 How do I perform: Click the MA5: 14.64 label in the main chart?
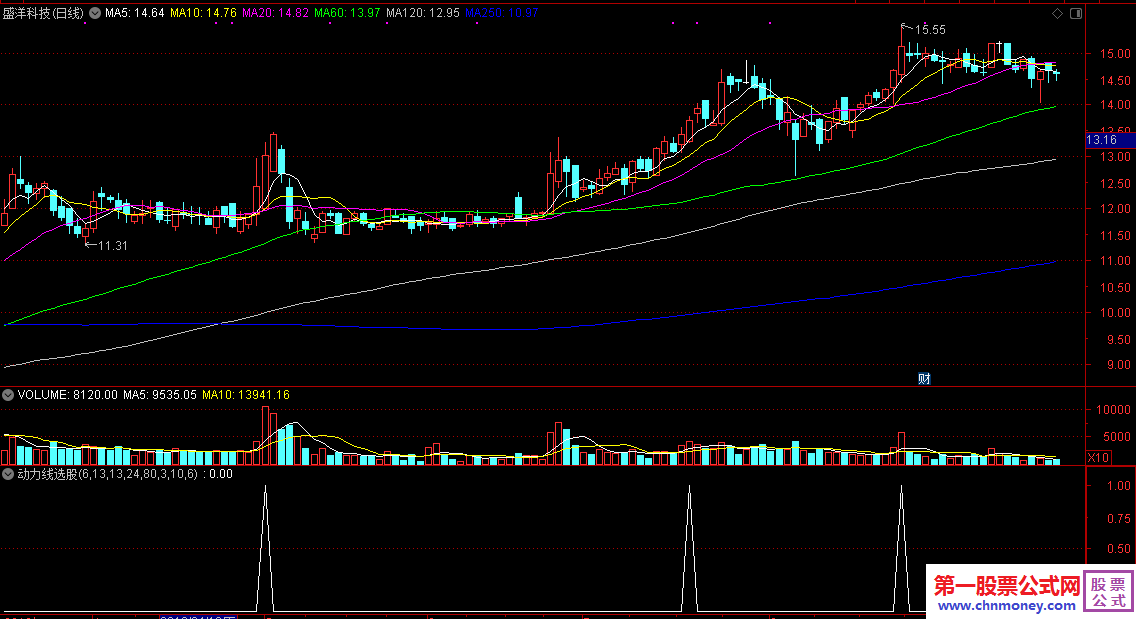135,13
